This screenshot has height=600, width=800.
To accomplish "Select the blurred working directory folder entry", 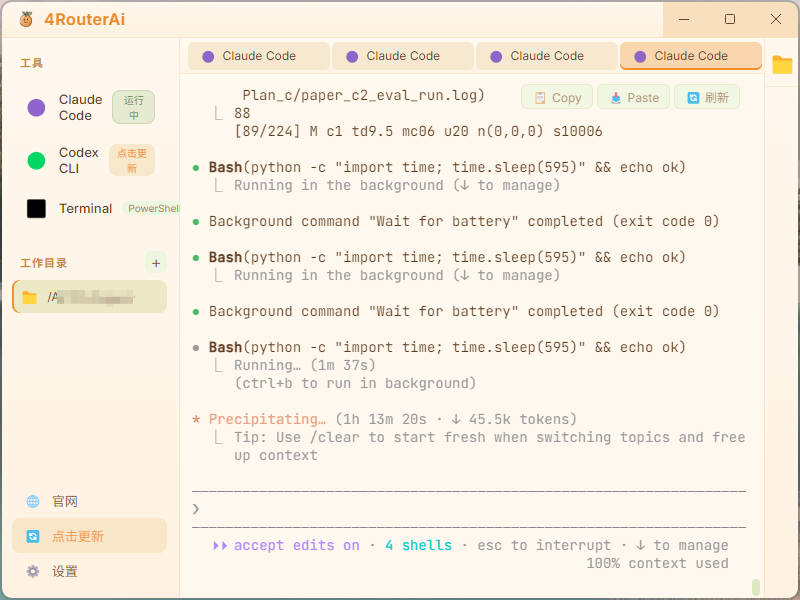I will coord(90,296).
